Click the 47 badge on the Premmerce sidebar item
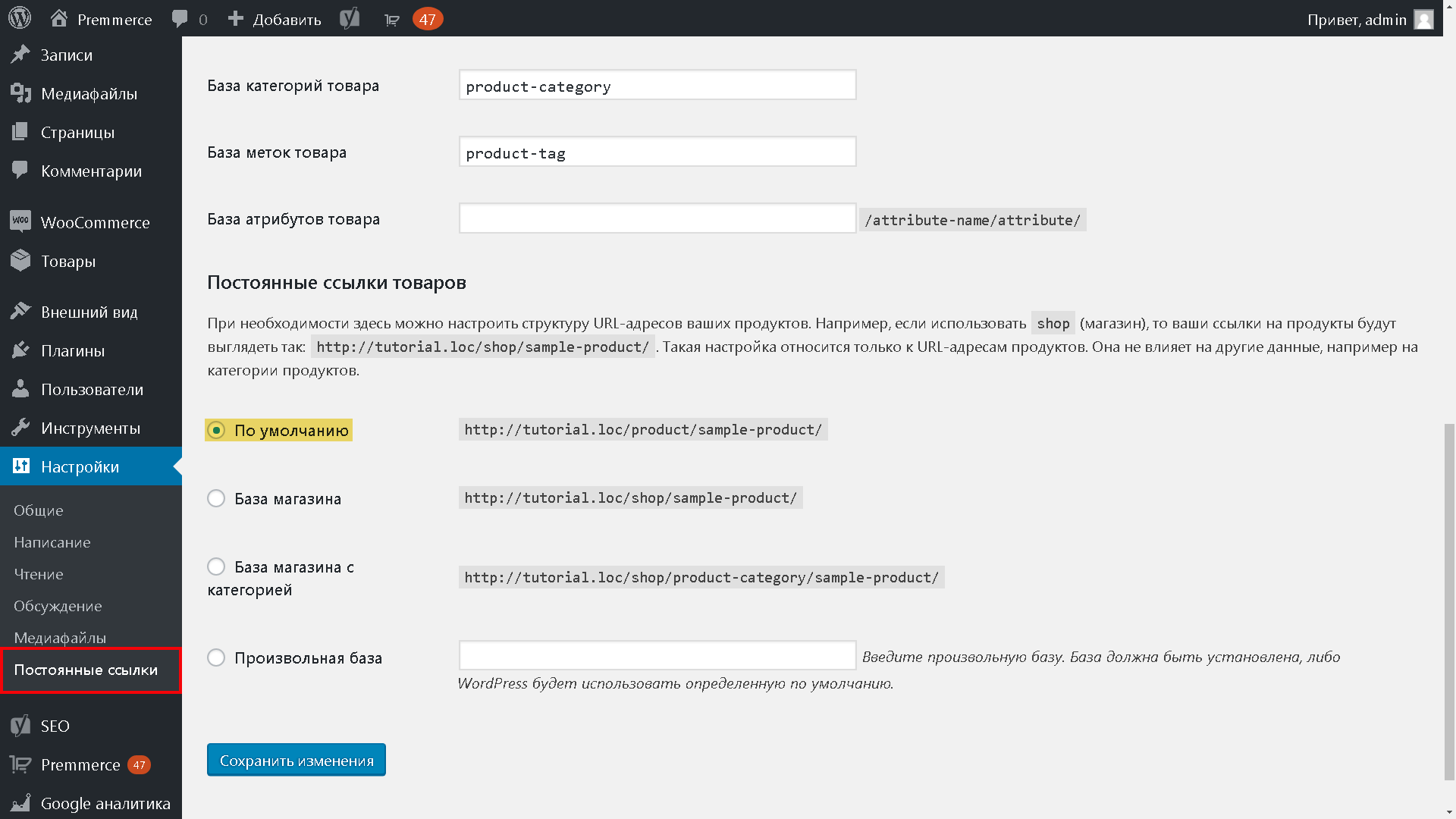1456x819 pixels. [139, 765]
